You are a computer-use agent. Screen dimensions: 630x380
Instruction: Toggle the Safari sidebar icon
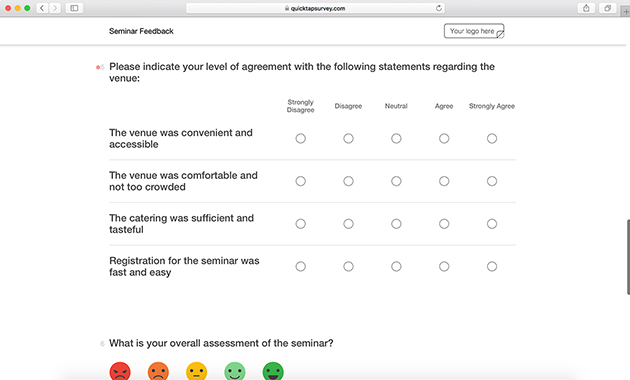tap(74, 8)
